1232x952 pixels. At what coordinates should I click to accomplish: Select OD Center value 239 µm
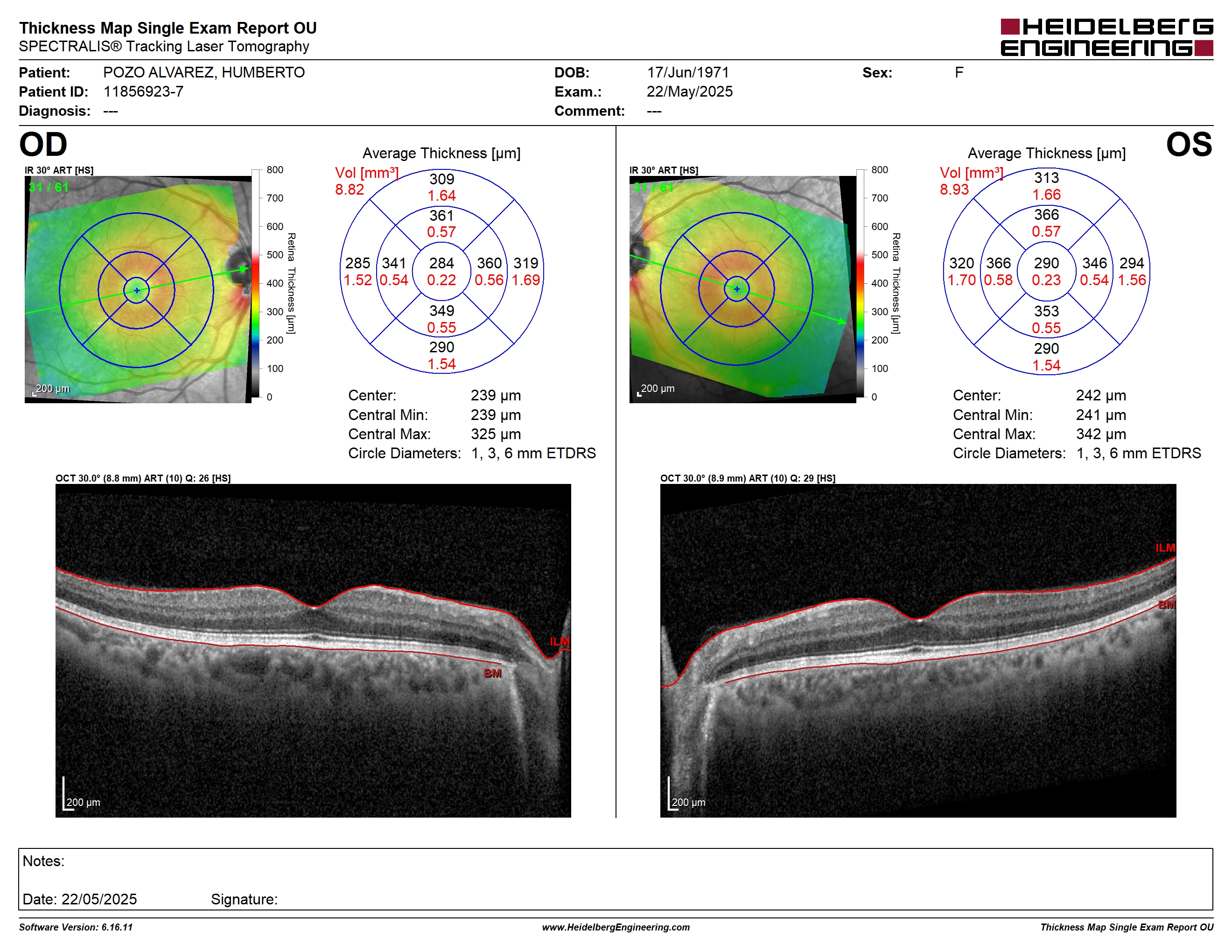point(496,395)
